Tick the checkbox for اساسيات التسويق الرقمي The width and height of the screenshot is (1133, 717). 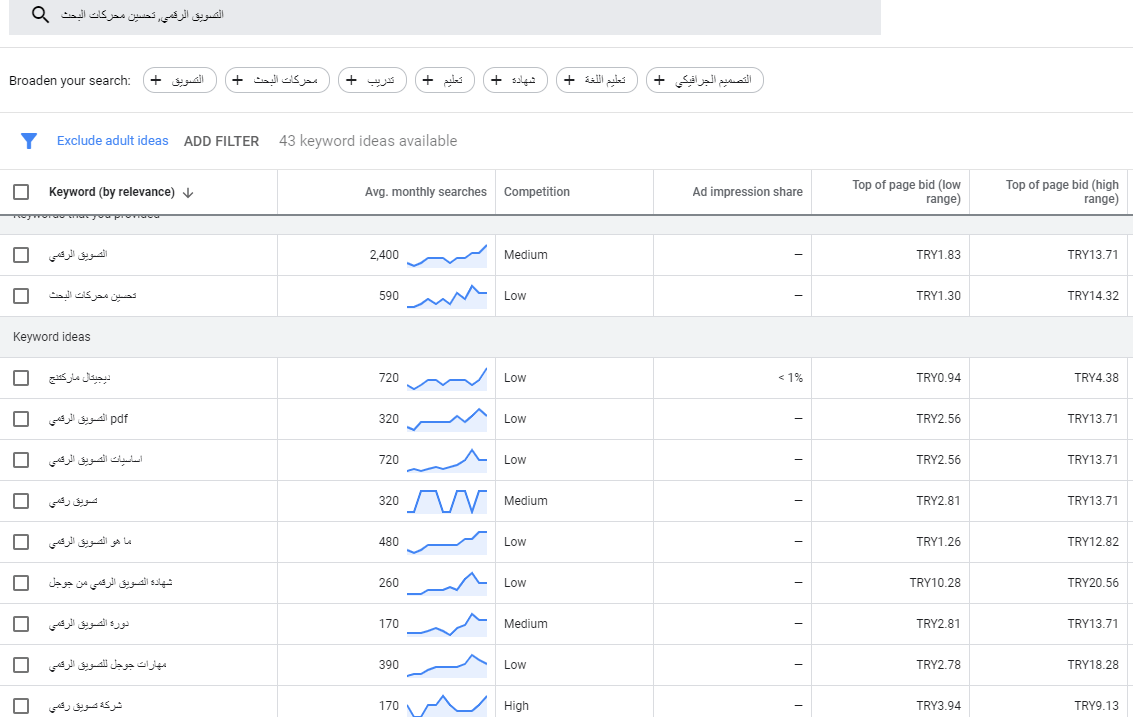point(21,460)
